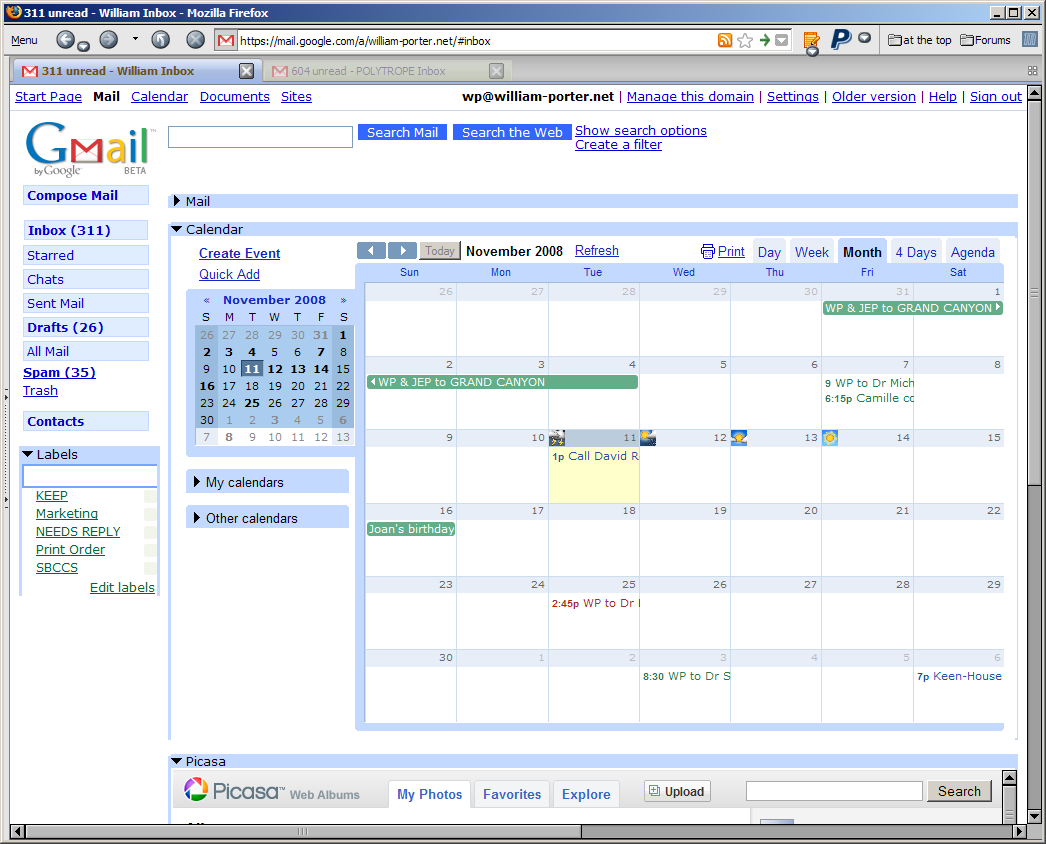
Task: Switch calendar to Day view
Action: click(769, 252)
